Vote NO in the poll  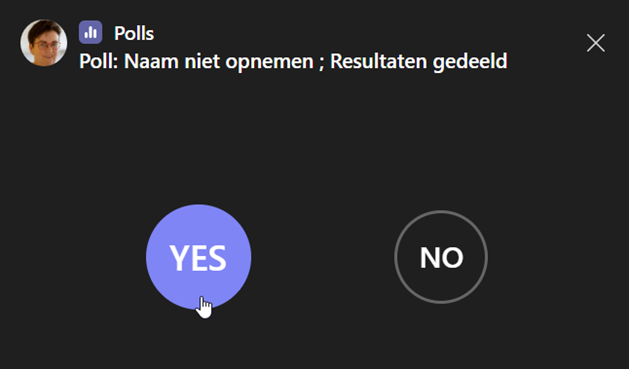pos(441,257)
